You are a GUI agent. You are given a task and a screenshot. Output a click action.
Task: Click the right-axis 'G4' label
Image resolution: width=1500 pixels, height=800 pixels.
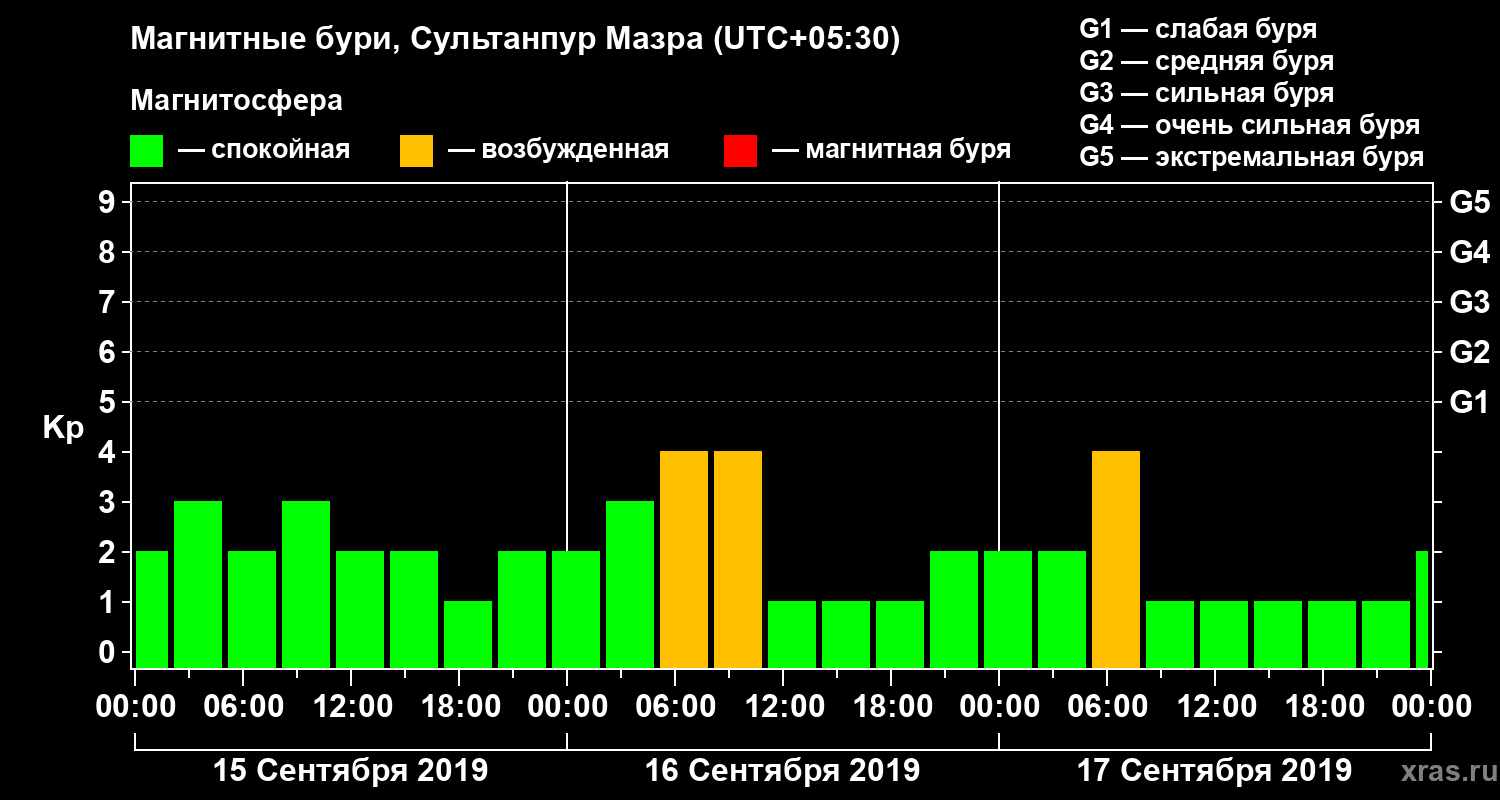[x=1469, y=252]
